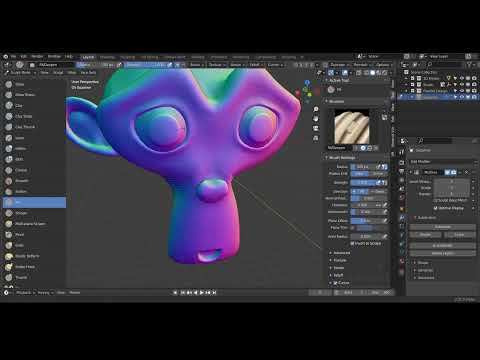
Task: Click the Unsubdivide button
Action: click(x=443, y=246)
